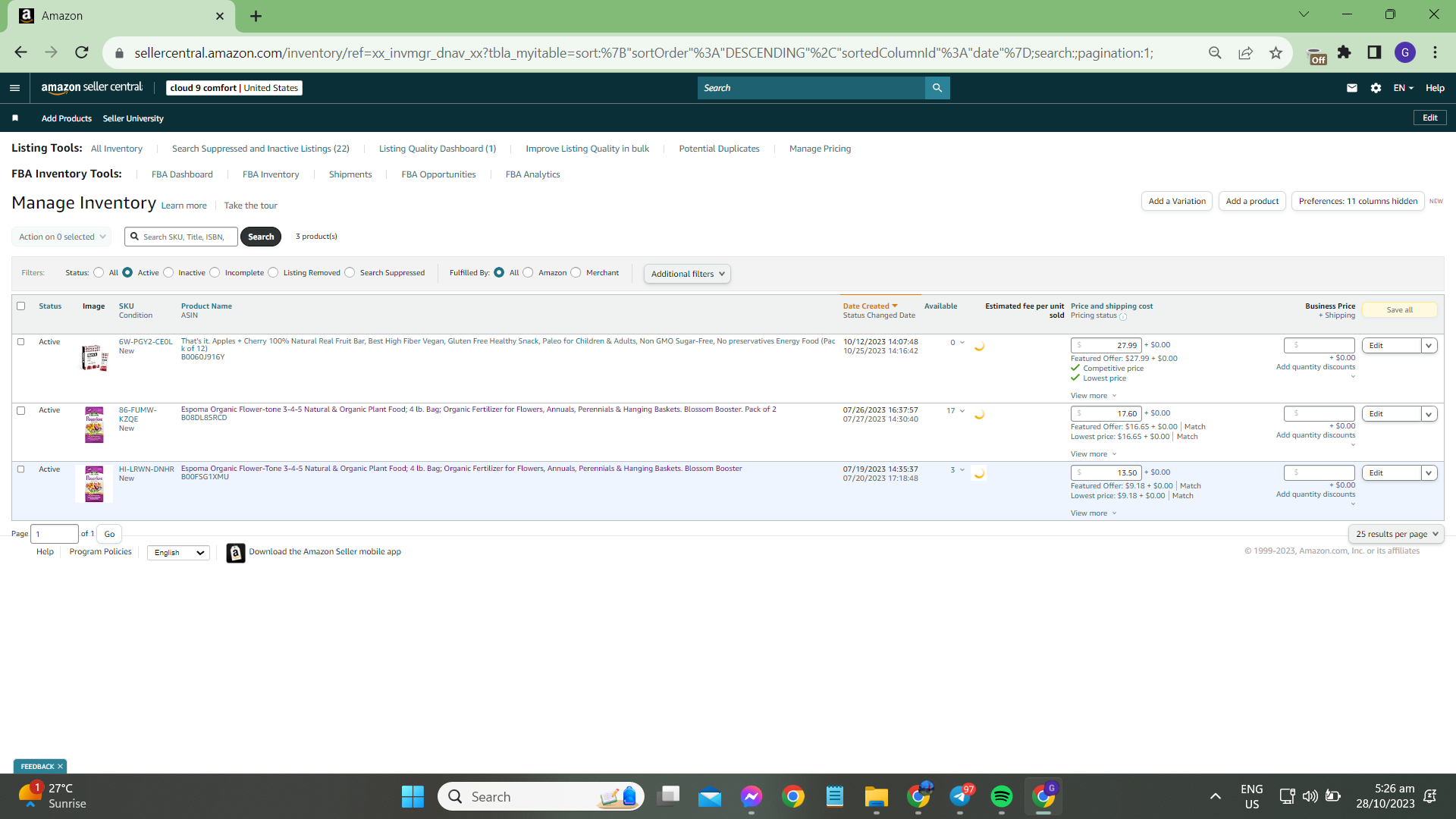Choose the Search Suppressed status filter
Screen dimensions: 1456x819
pos(350,273)
